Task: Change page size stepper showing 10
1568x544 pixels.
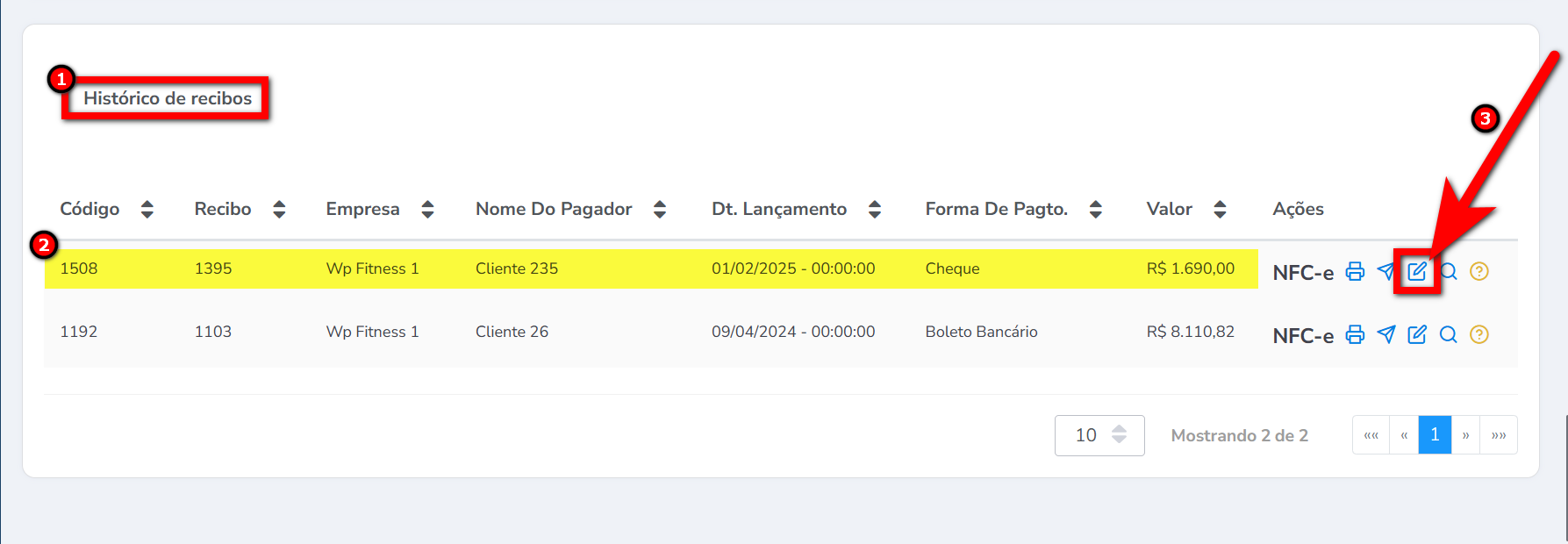Action: pyautogui.click(x=1119, y=435)
